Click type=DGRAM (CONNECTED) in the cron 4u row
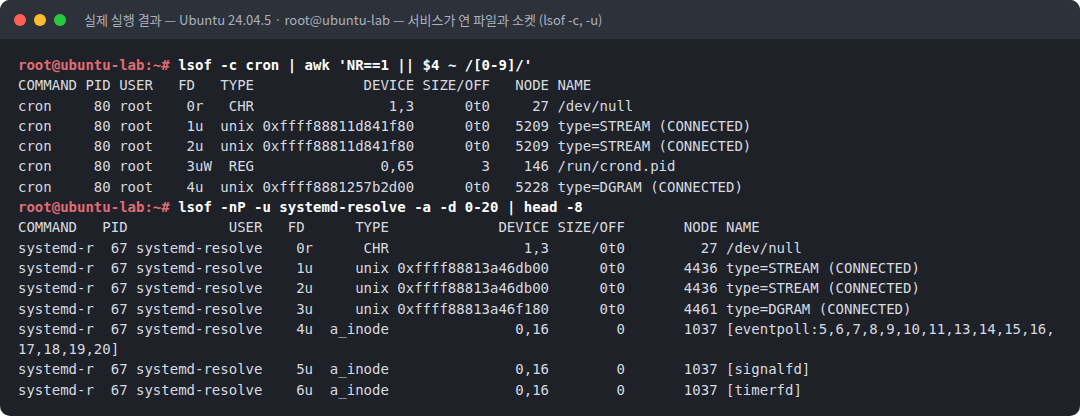This screenshot has height=417, width=1080. point(650,187)
